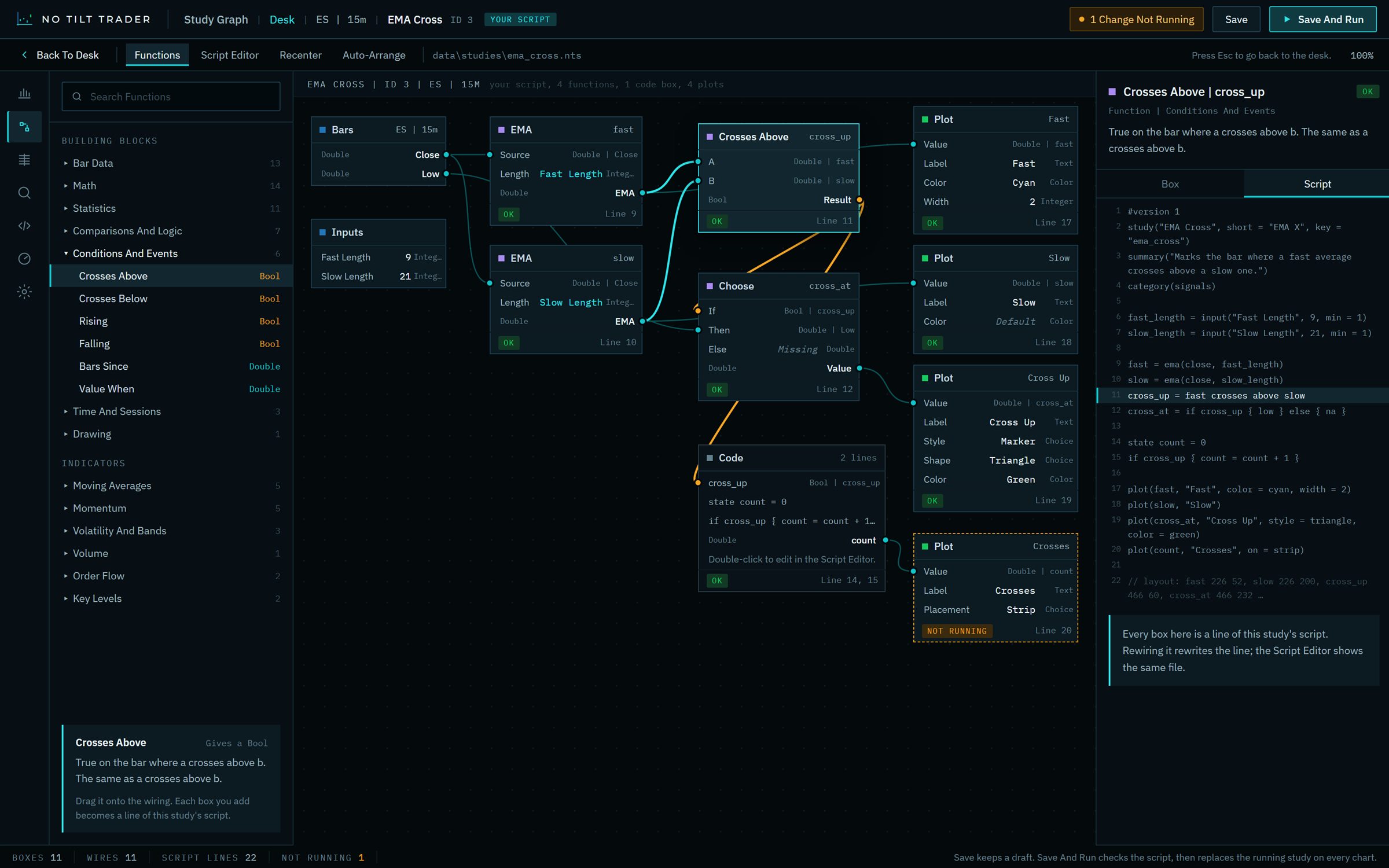
Task: Click the Bars box blue square icon
Action: [322, 130]
